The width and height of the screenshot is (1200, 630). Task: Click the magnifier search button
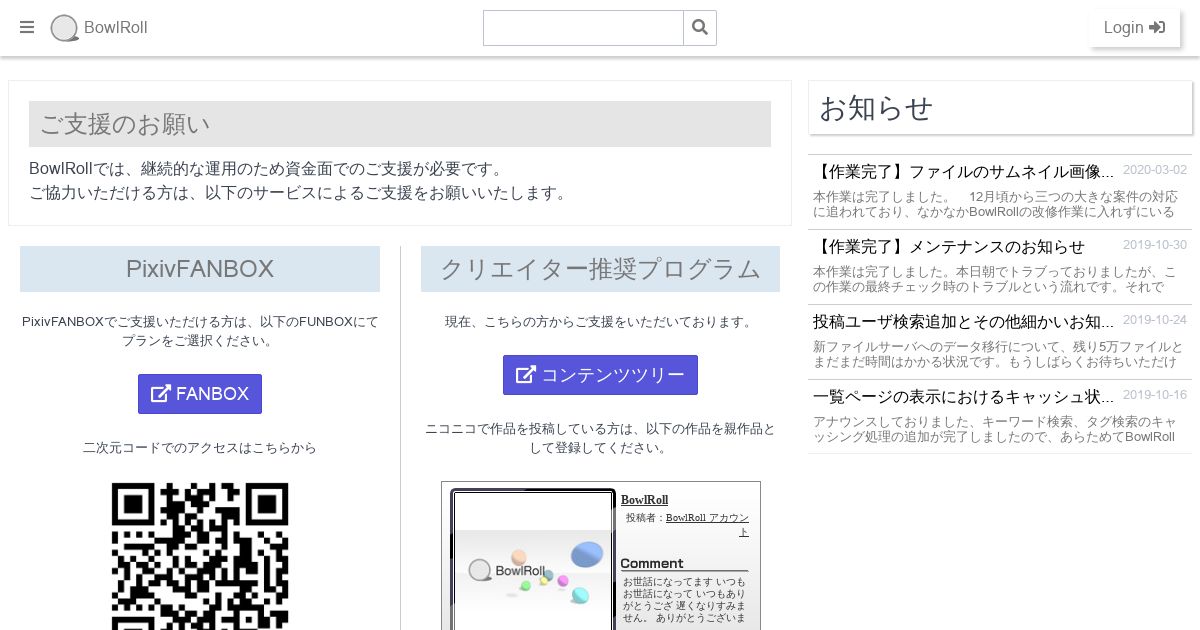[700, 28]
